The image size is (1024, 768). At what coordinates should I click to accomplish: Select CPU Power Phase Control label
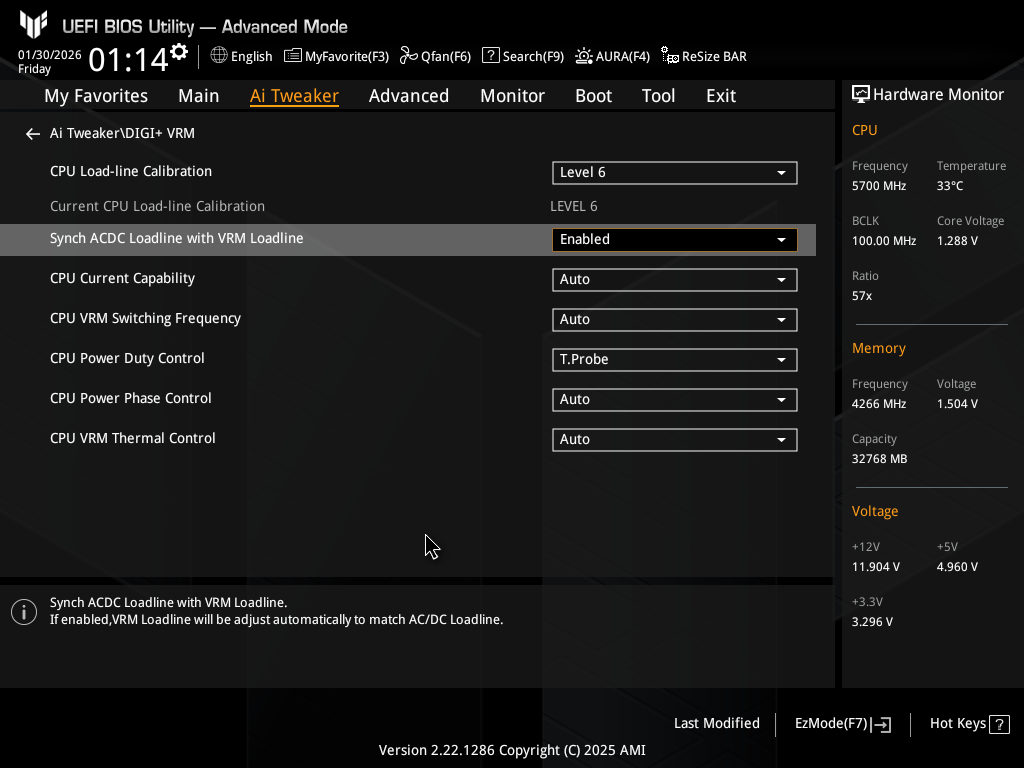tap(131, 398)
